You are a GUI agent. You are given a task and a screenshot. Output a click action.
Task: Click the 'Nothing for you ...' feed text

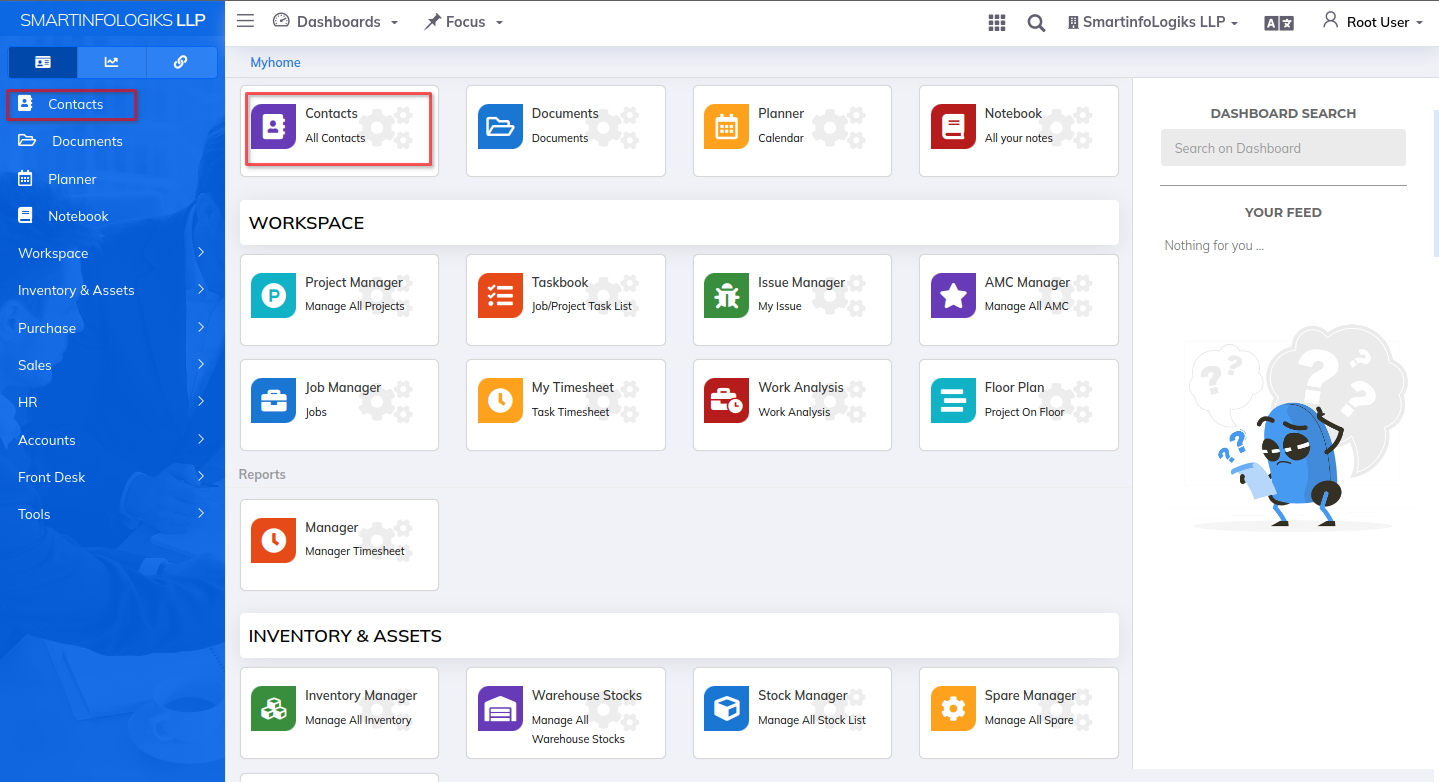click(x=1214, y=245)
